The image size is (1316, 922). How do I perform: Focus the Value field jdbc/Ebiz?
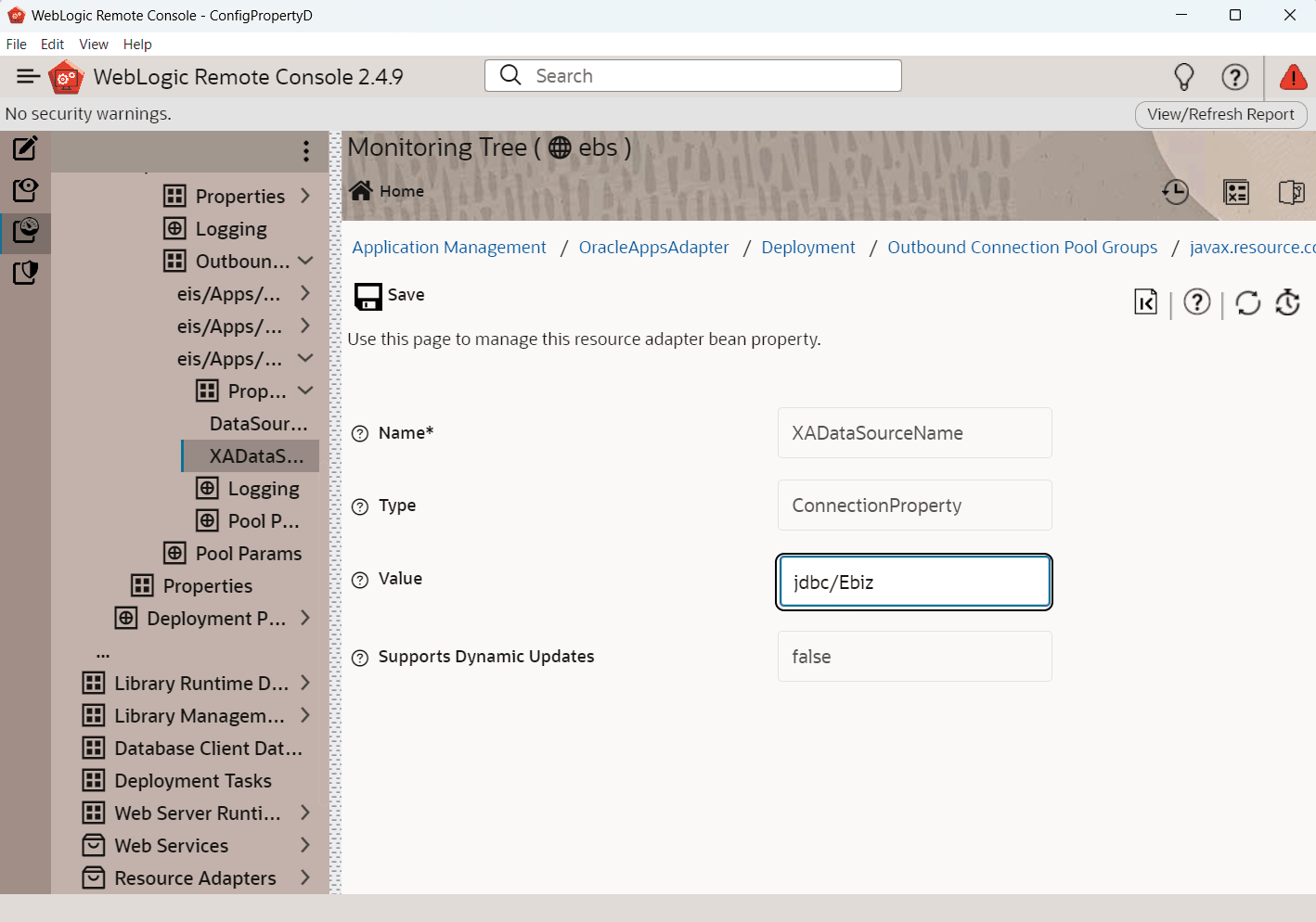tap(914, 582)
